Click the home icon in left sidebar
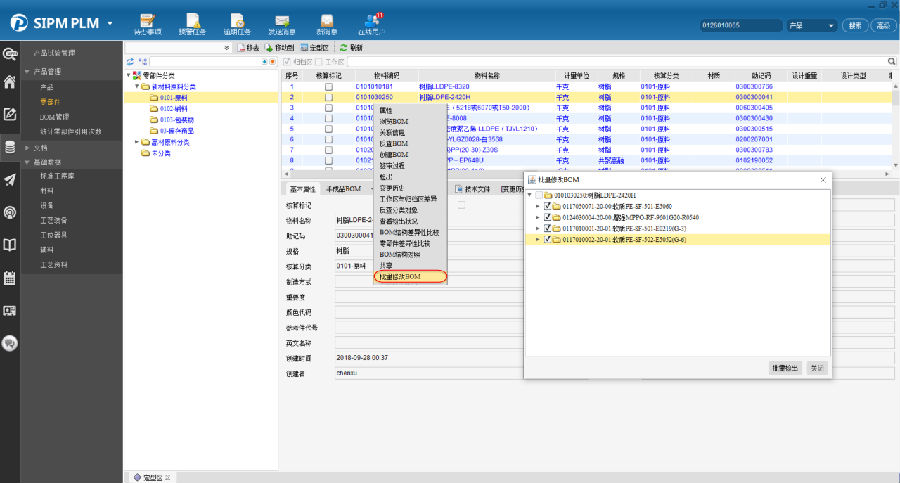 [x=10, y=83]
